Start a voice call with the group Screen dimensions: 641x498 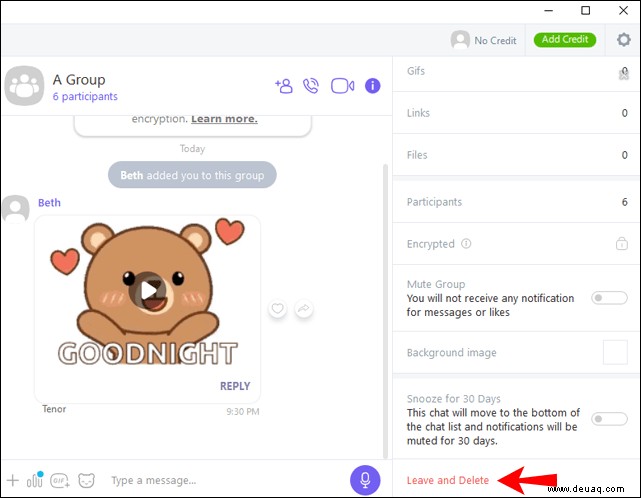coord(311,86)
